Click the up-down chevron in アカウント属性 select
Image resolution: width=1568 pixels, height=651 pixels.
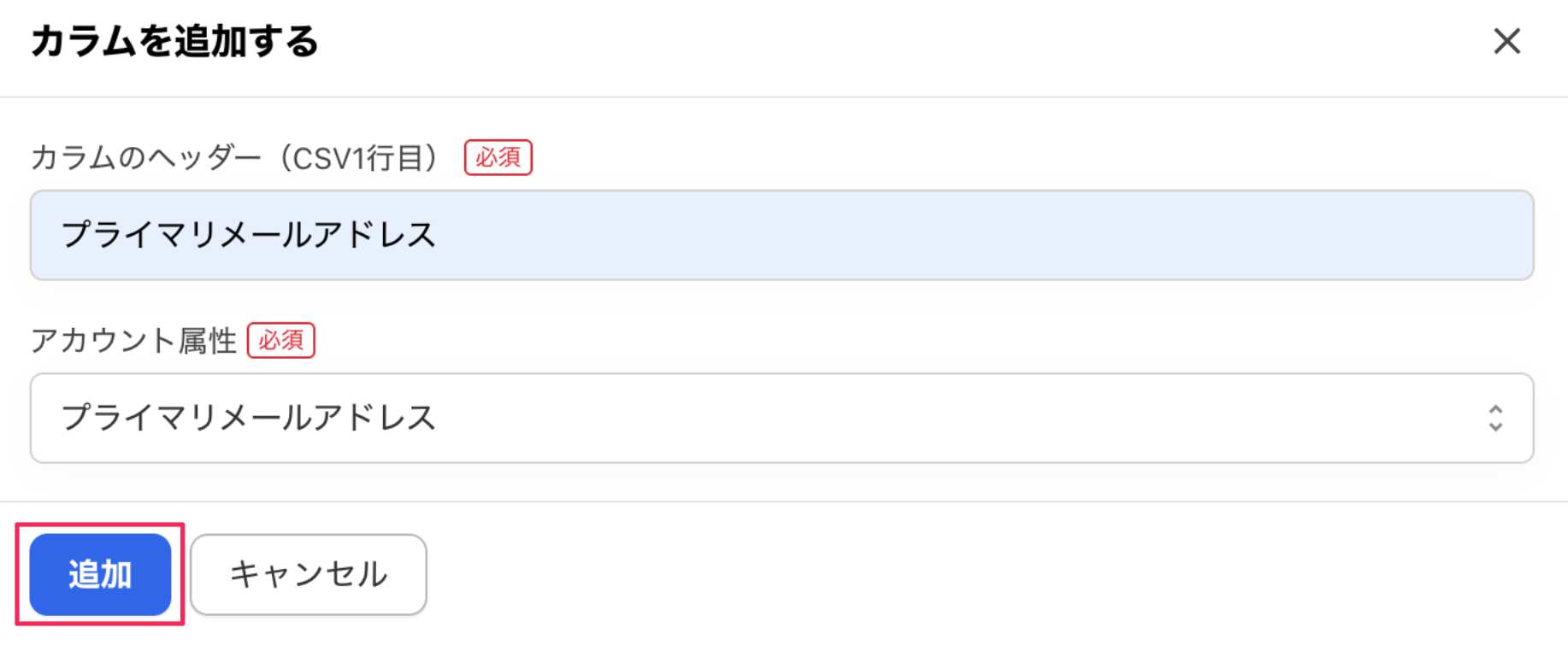click(1495, 418)
